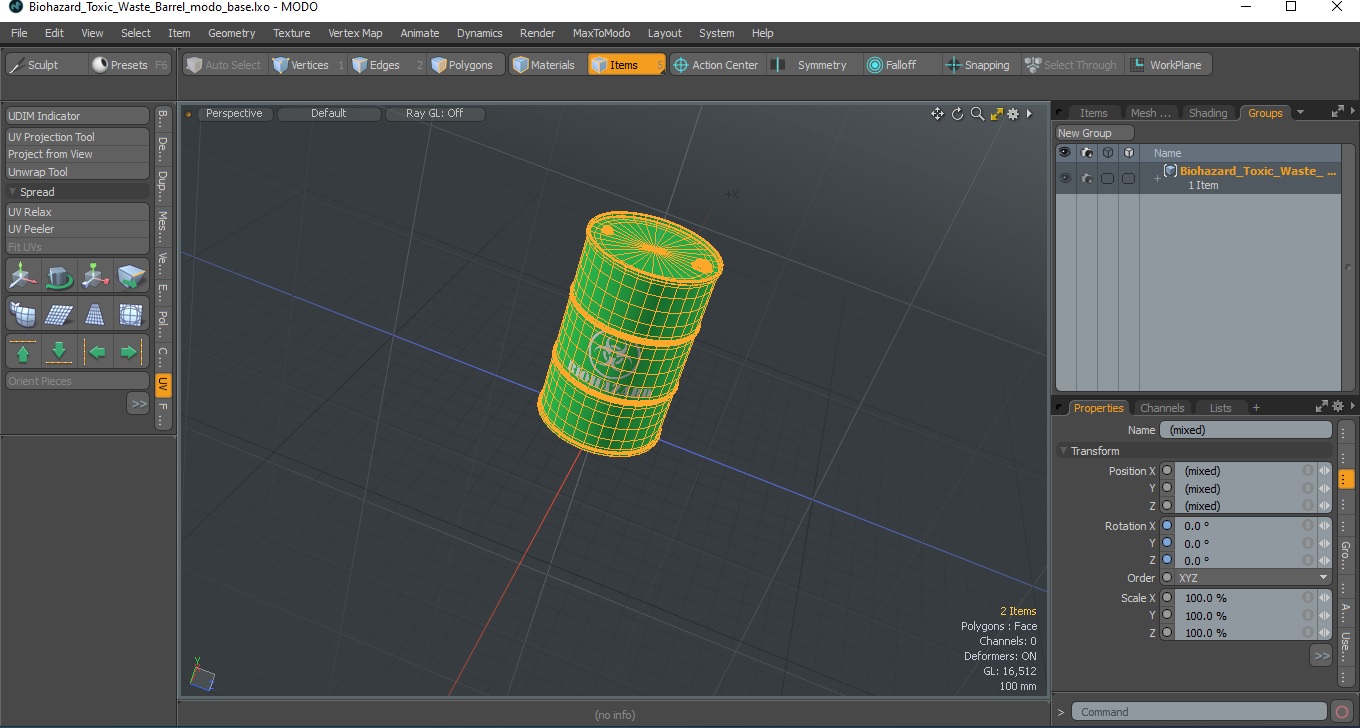
Task: Collapse the Transform section
Action: pos(1064,451)
